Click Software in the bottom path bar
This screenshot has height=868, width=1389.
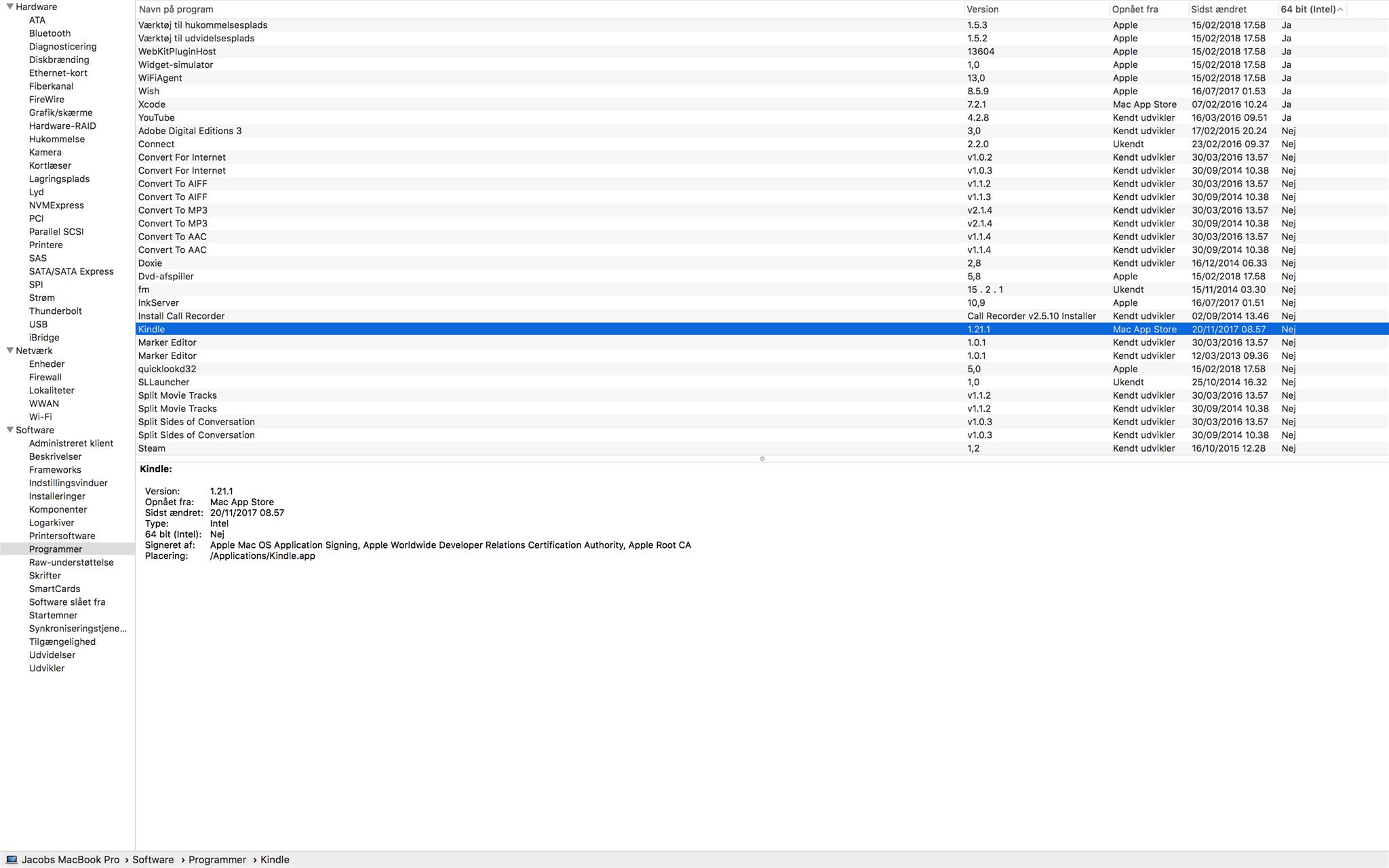pos(153,859)
